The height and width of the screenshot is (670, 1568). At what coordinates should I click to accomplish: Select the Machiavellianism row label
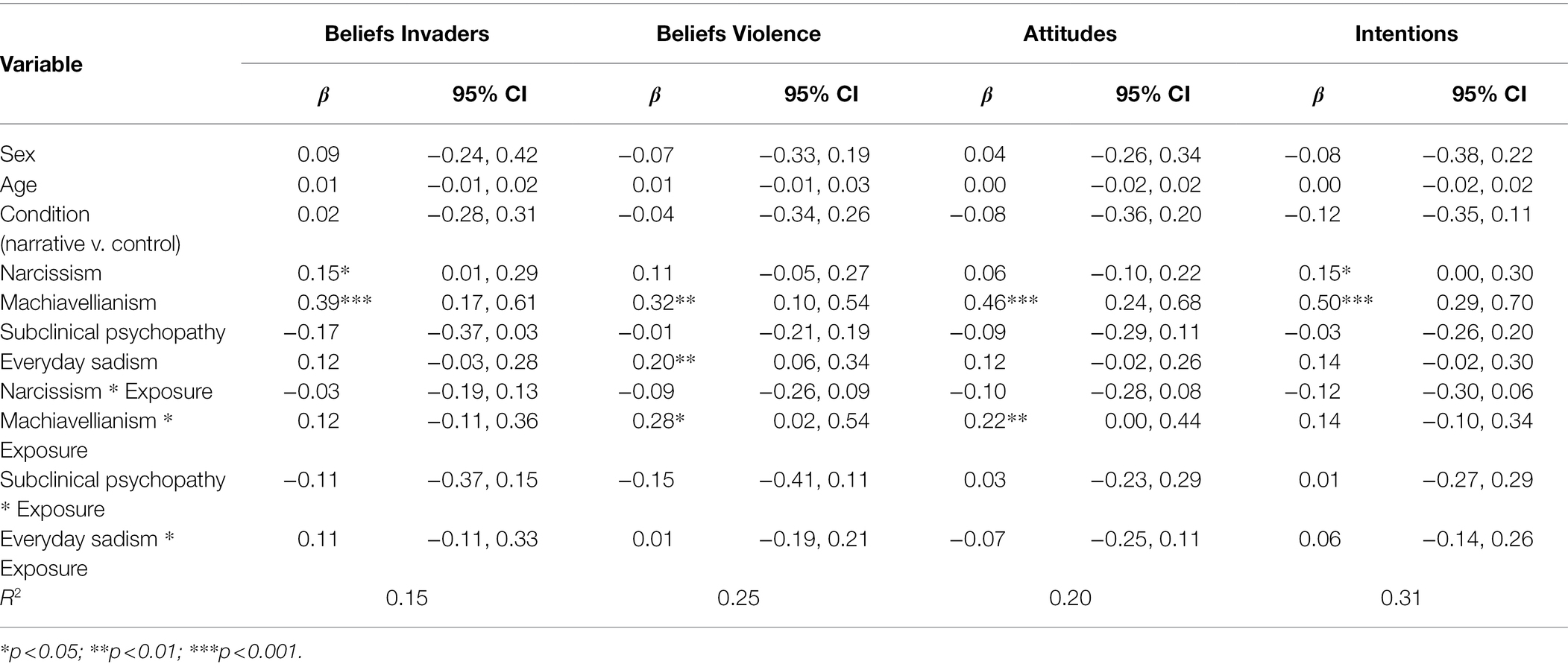pos(78,303)
